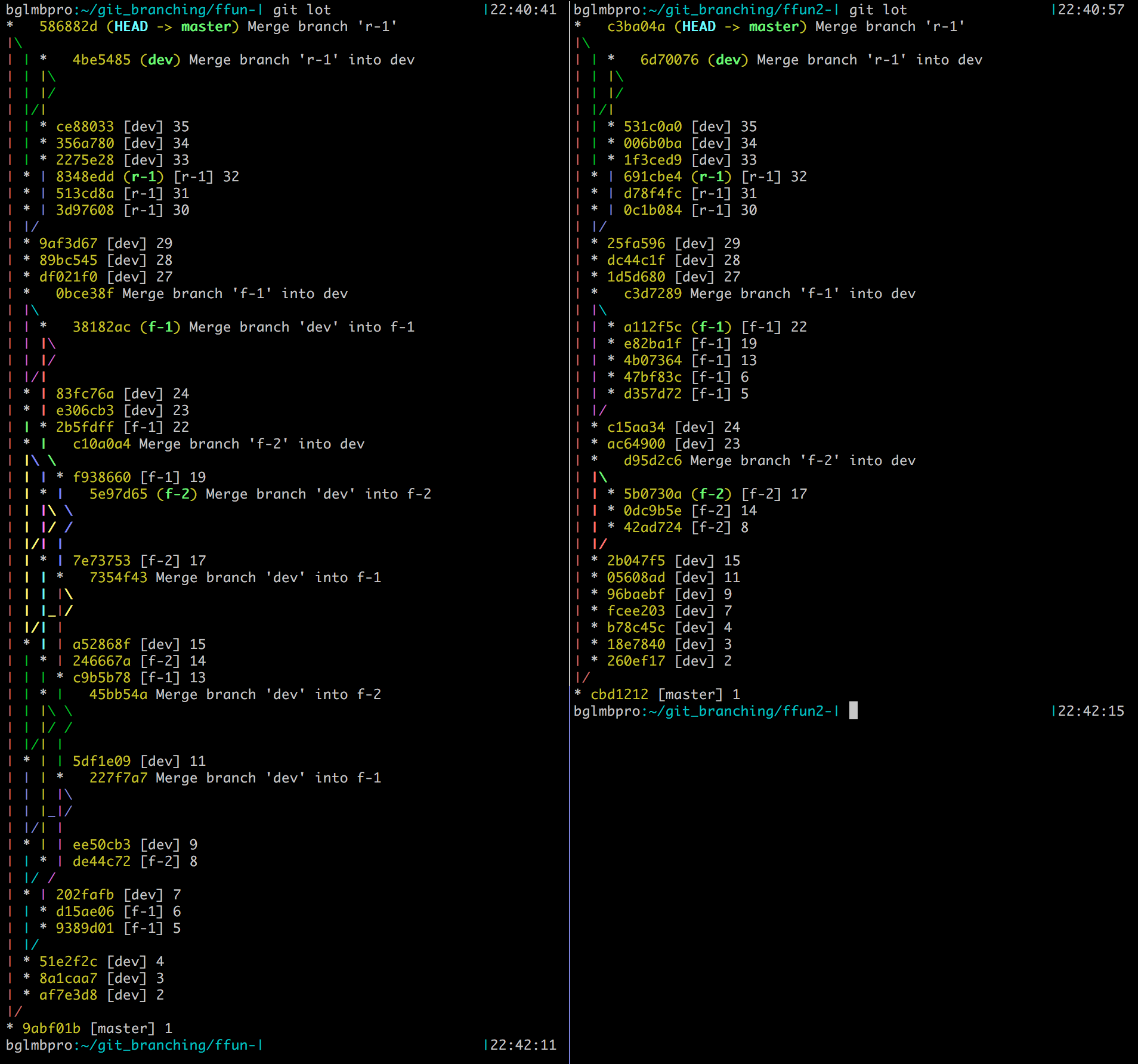Click commit hash fcee203

tap(636, 611)
